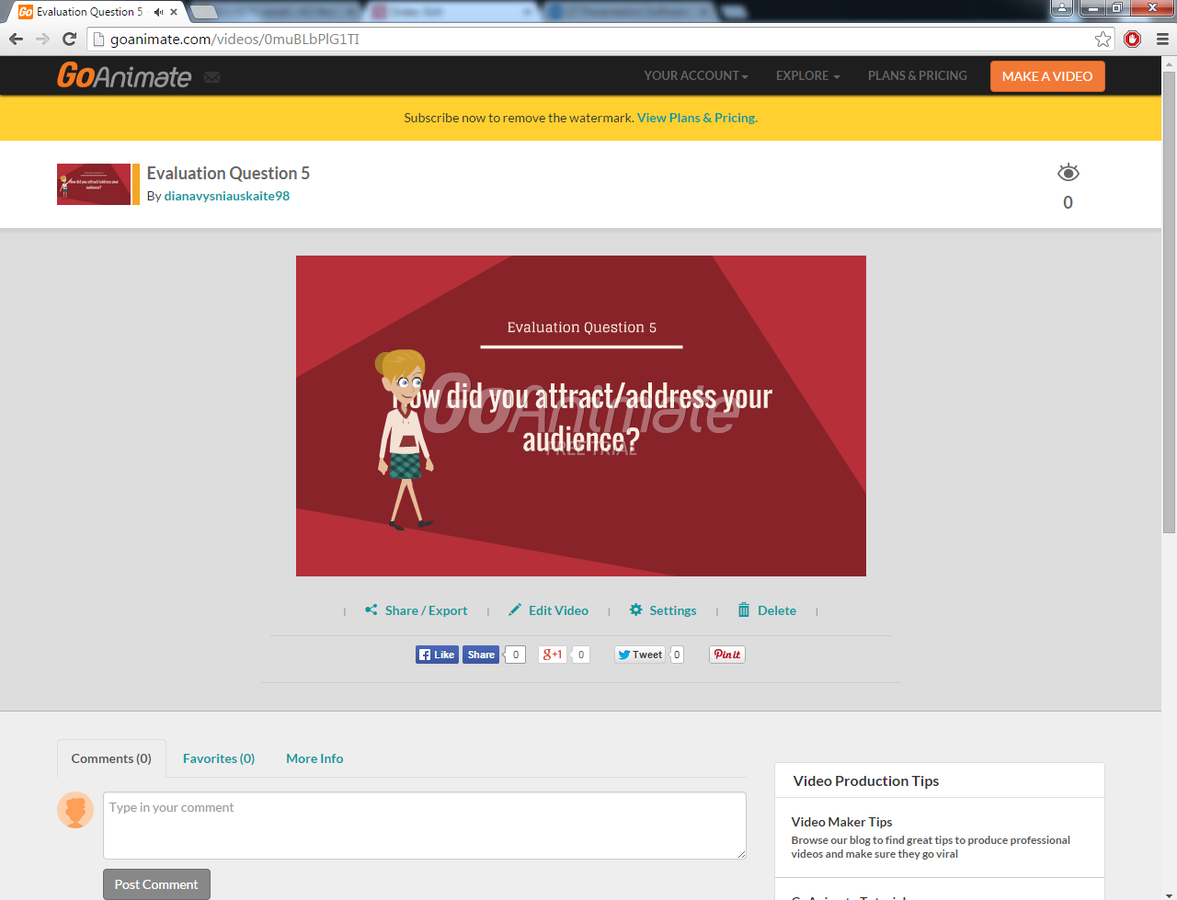Click the Google +1 button
The image size is (1177, 900).
point(552,655)
